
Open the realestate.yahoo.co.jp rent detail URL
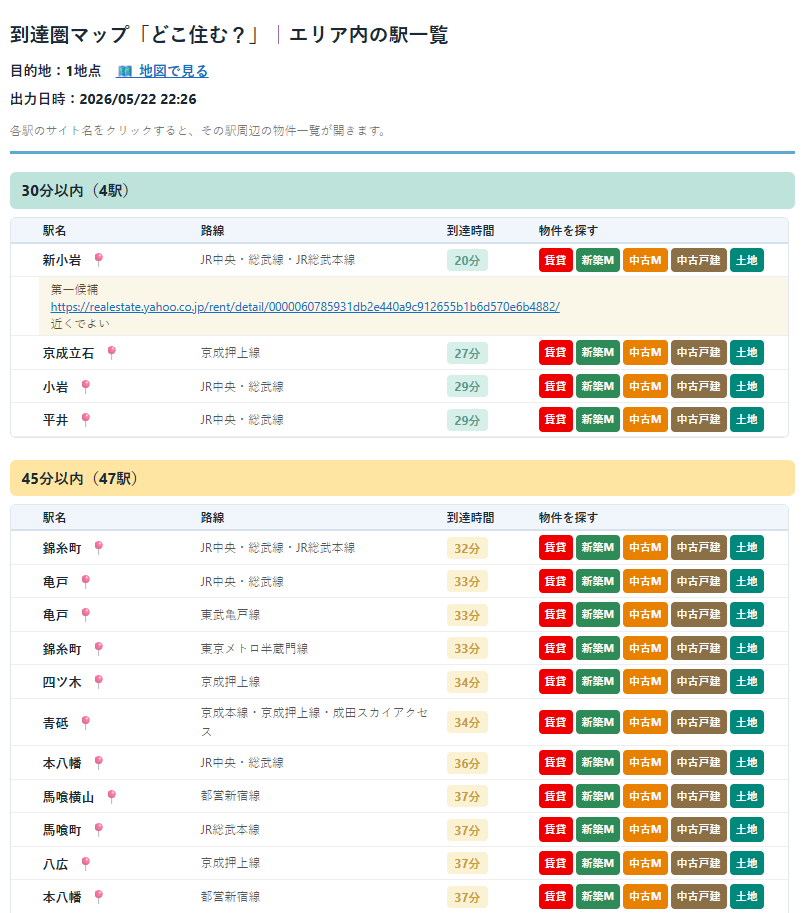click(305, 306)
